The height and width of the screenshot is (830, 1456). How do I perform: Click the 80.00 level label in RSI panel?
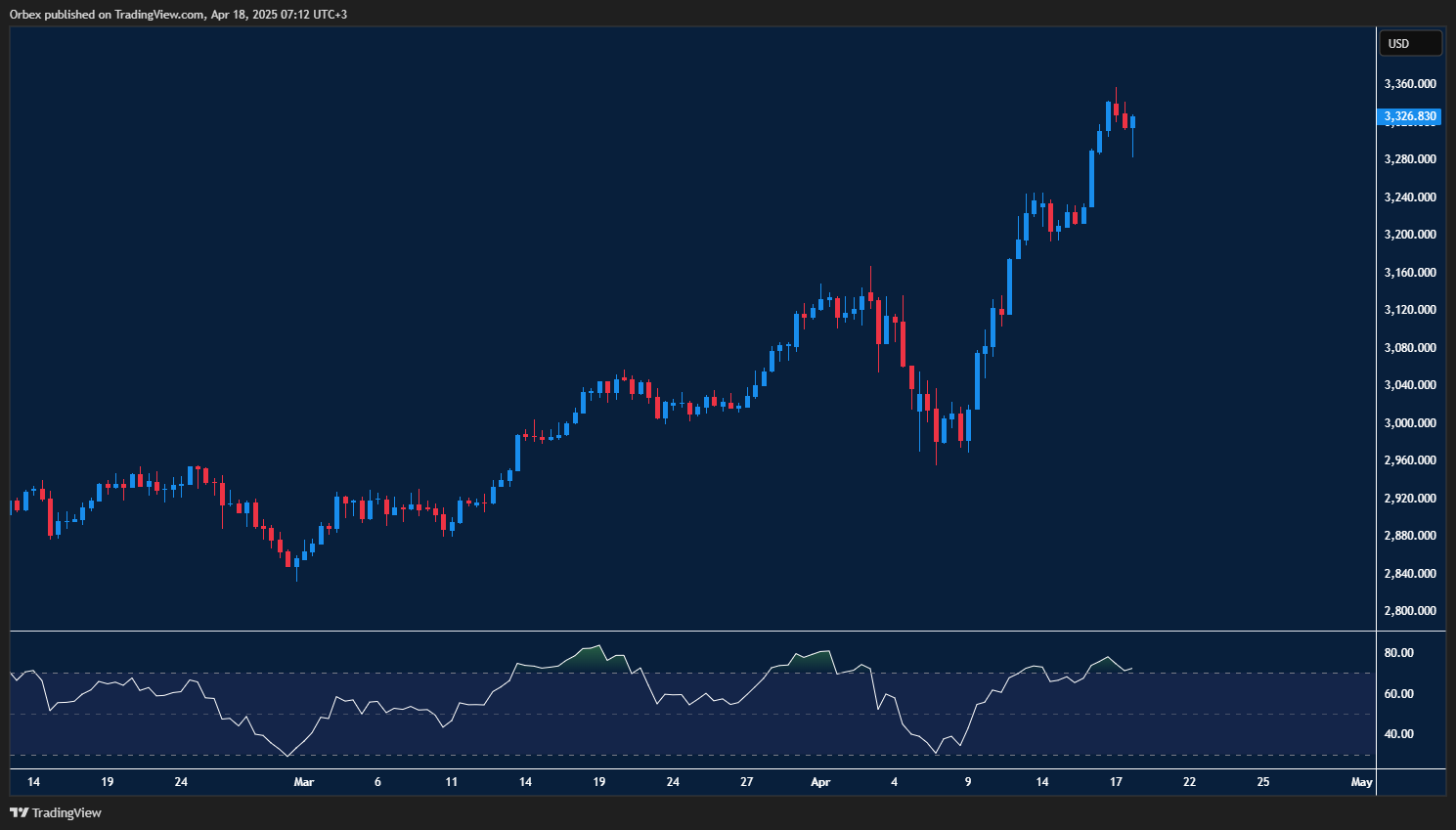(x=1400, y=652)
